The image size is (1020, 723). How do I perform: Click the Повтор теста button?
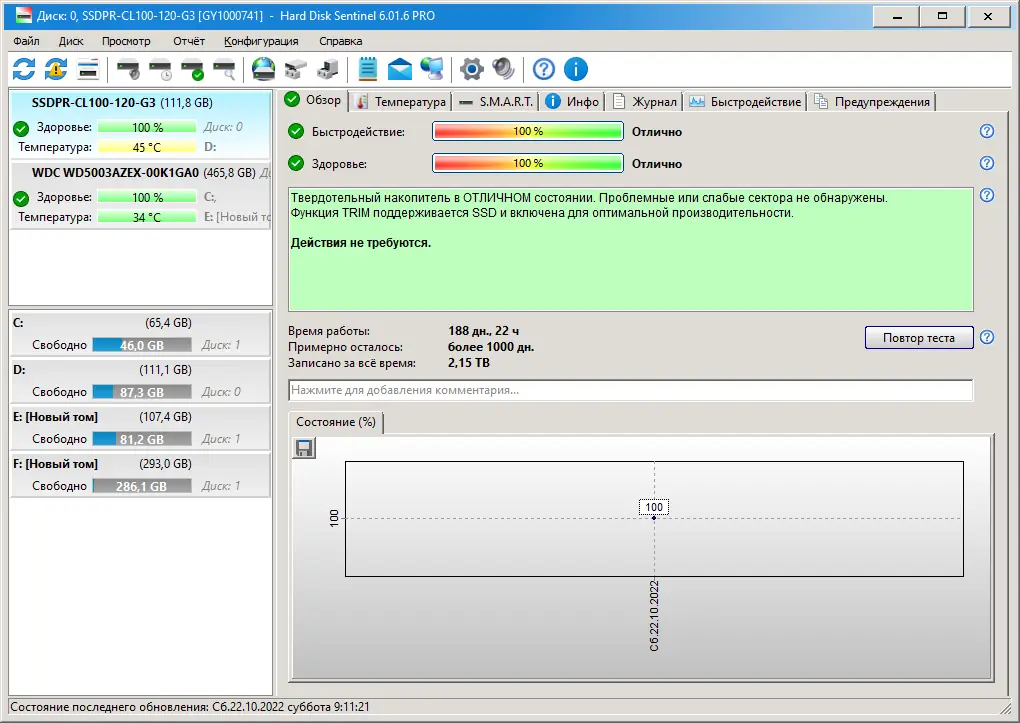[917, 337]
